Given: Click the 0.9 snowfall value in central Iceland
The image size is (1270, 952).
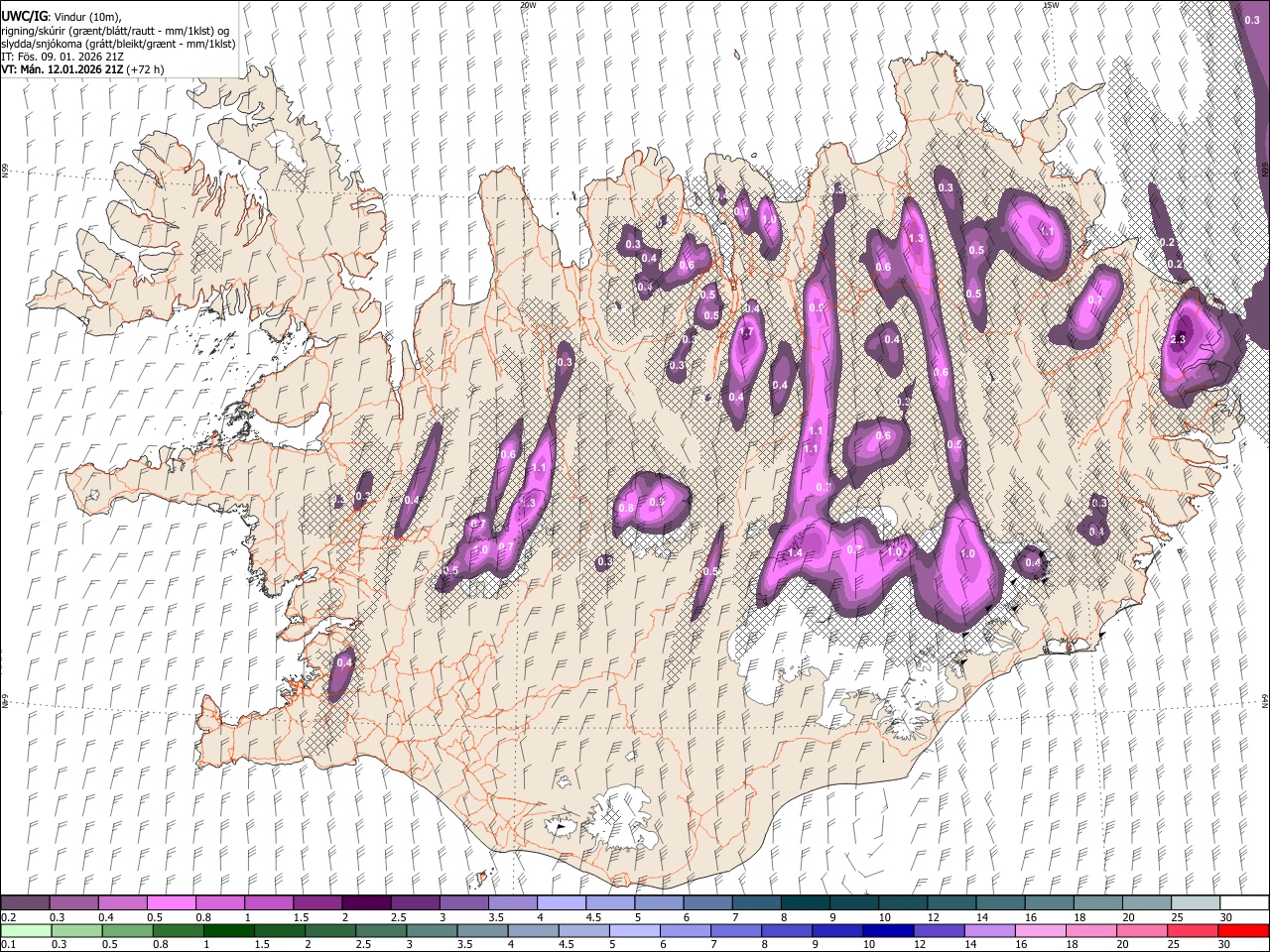Looking at the screenshot, I should pos(655,502).
